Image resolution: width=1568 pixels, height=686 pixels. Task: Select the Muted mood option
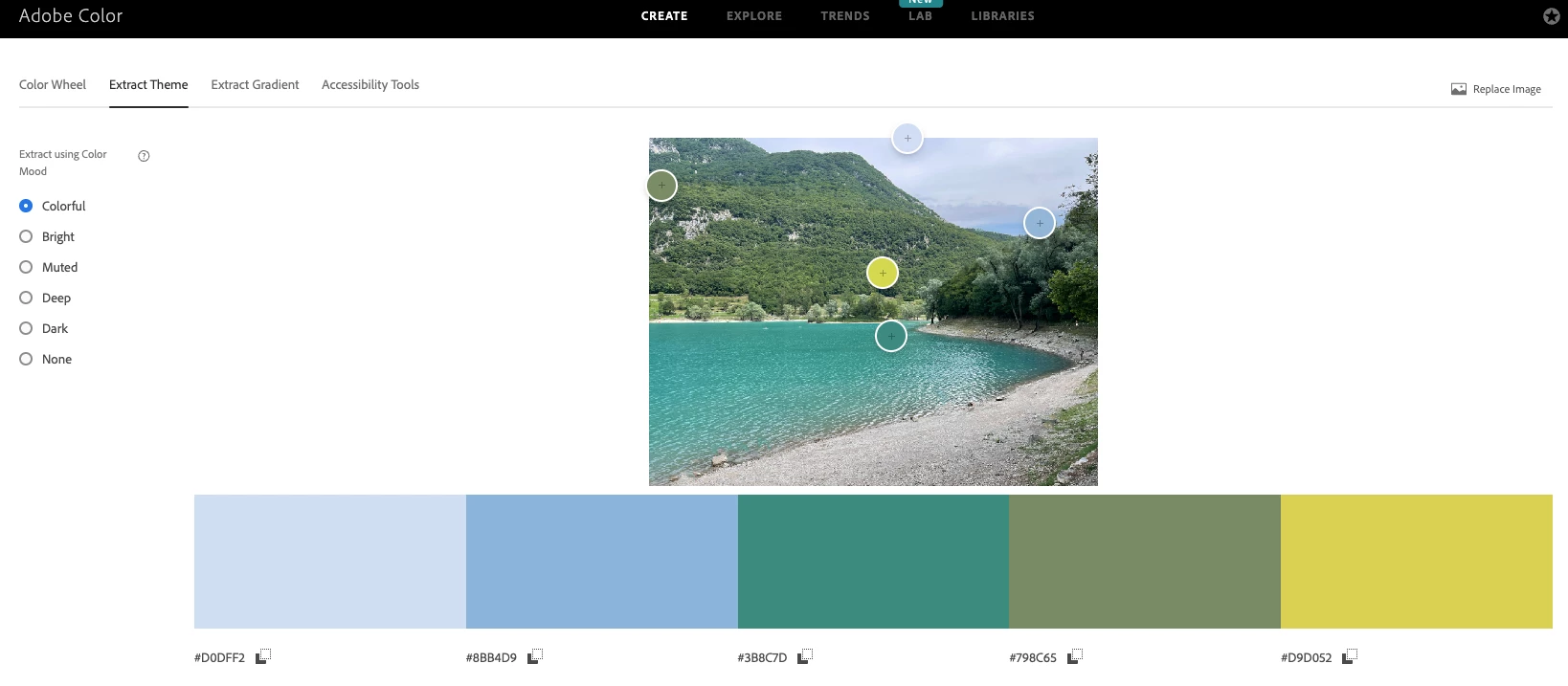click(49, 267)
